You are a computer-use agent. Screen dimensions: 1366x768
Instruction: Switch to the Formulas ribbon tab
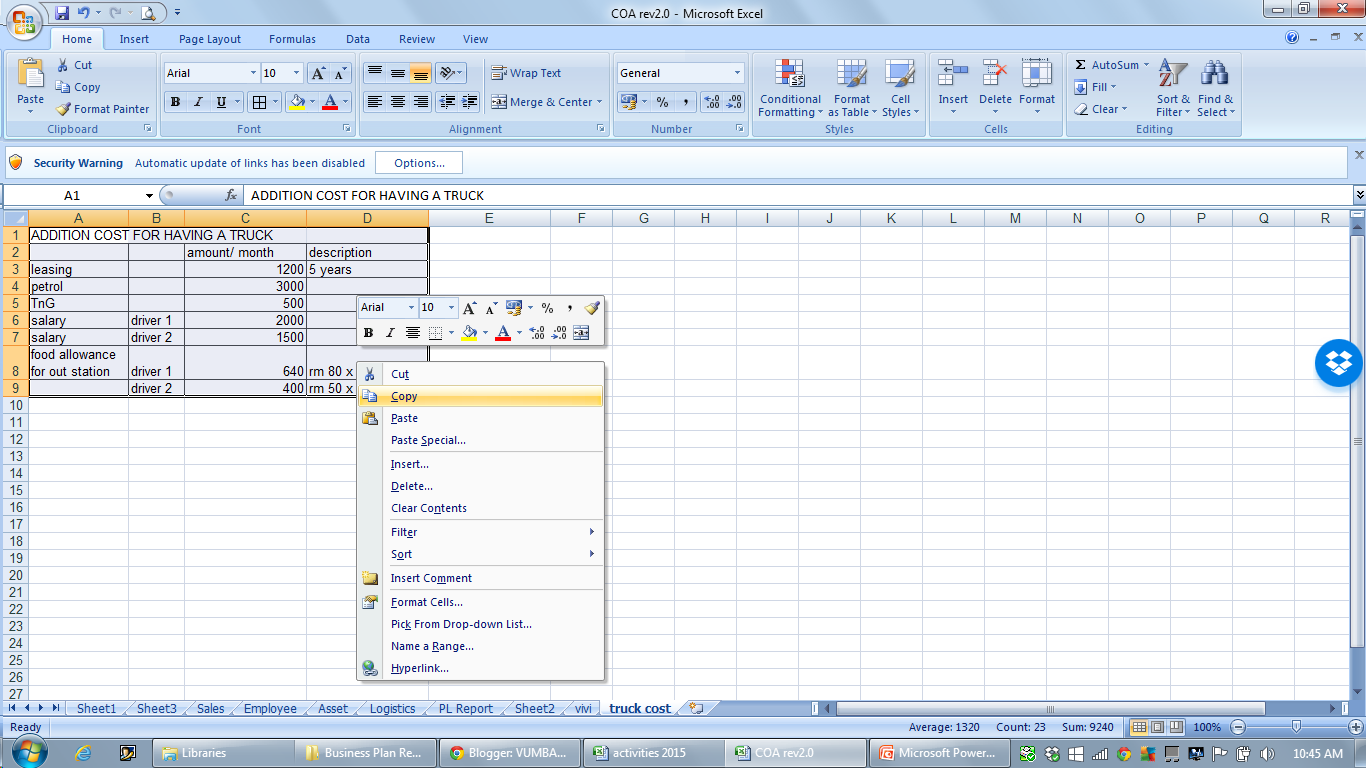(292, 39)
